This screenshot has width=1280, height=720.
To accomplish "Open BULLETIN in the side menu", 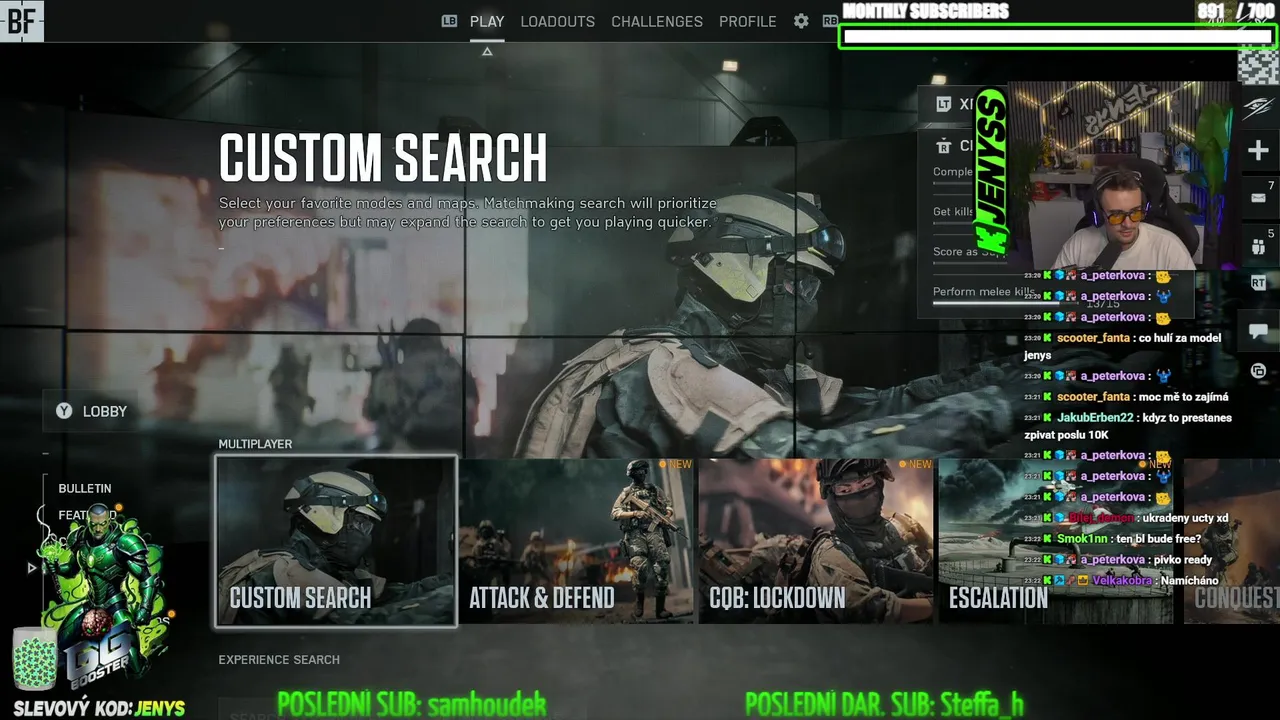I will pos(85,488).
